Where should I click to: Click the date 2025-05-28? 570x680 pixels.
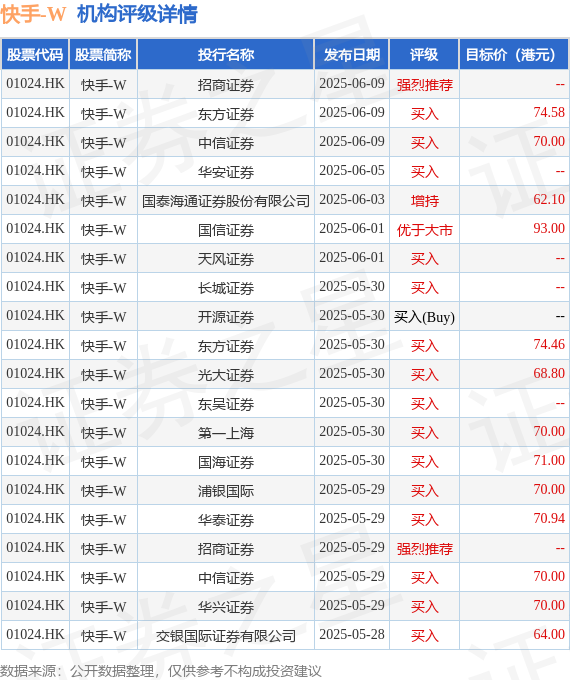point(352,634)
